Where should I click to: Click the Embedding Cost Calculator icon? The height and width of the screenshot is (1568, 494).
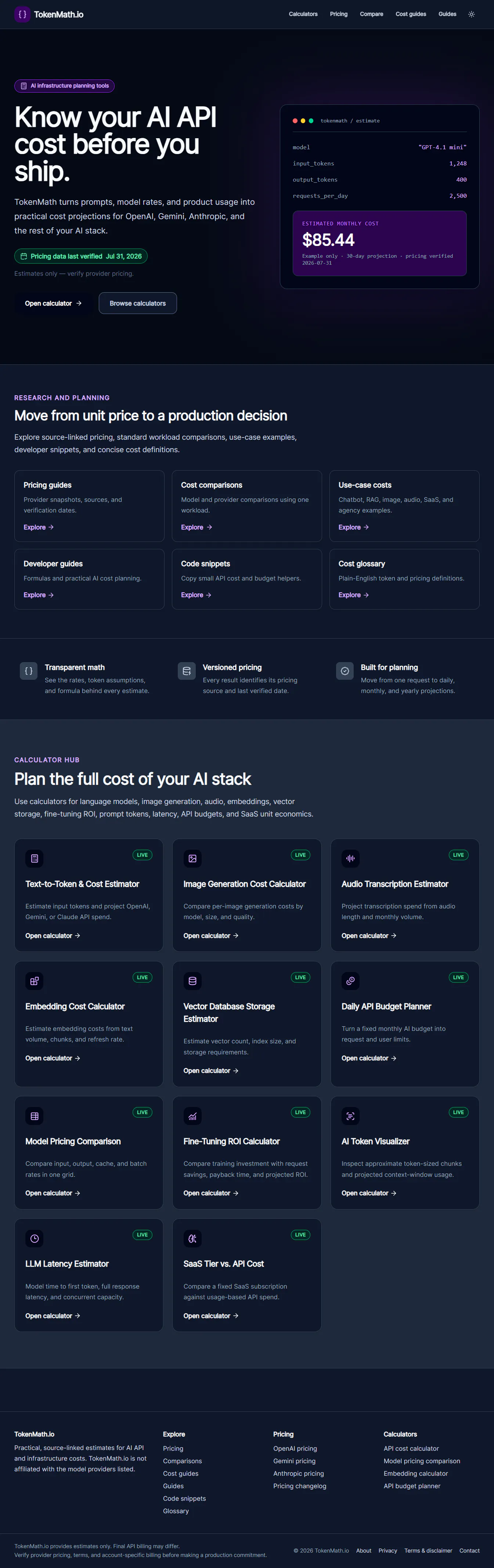[x=35, y=981]
